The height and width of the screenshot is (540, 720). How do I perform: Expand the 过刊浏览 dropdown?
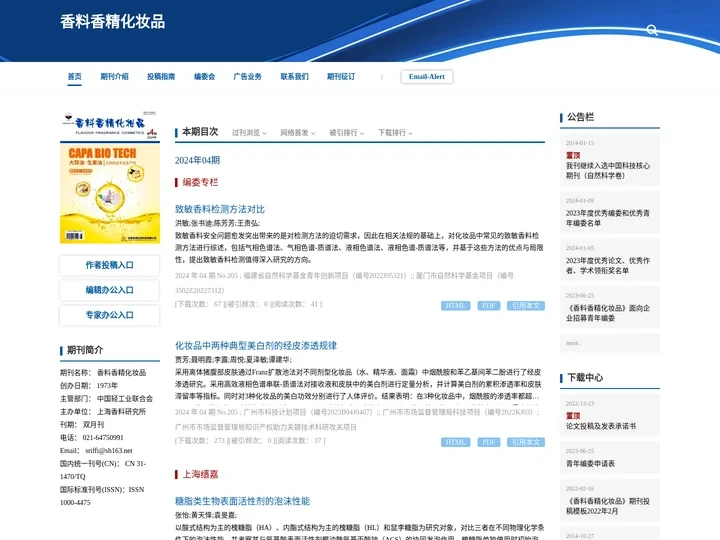(249, 133)
